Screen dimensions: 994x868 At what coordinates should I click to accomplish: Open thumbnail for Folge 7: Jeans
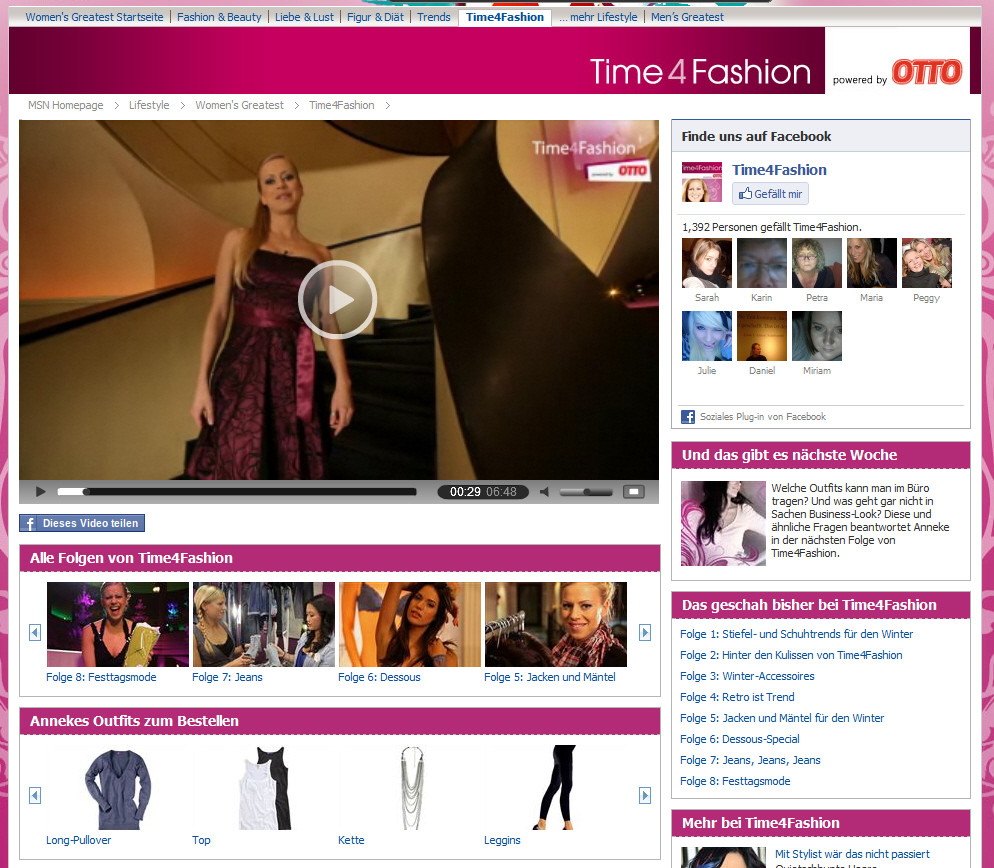point(264,625)
